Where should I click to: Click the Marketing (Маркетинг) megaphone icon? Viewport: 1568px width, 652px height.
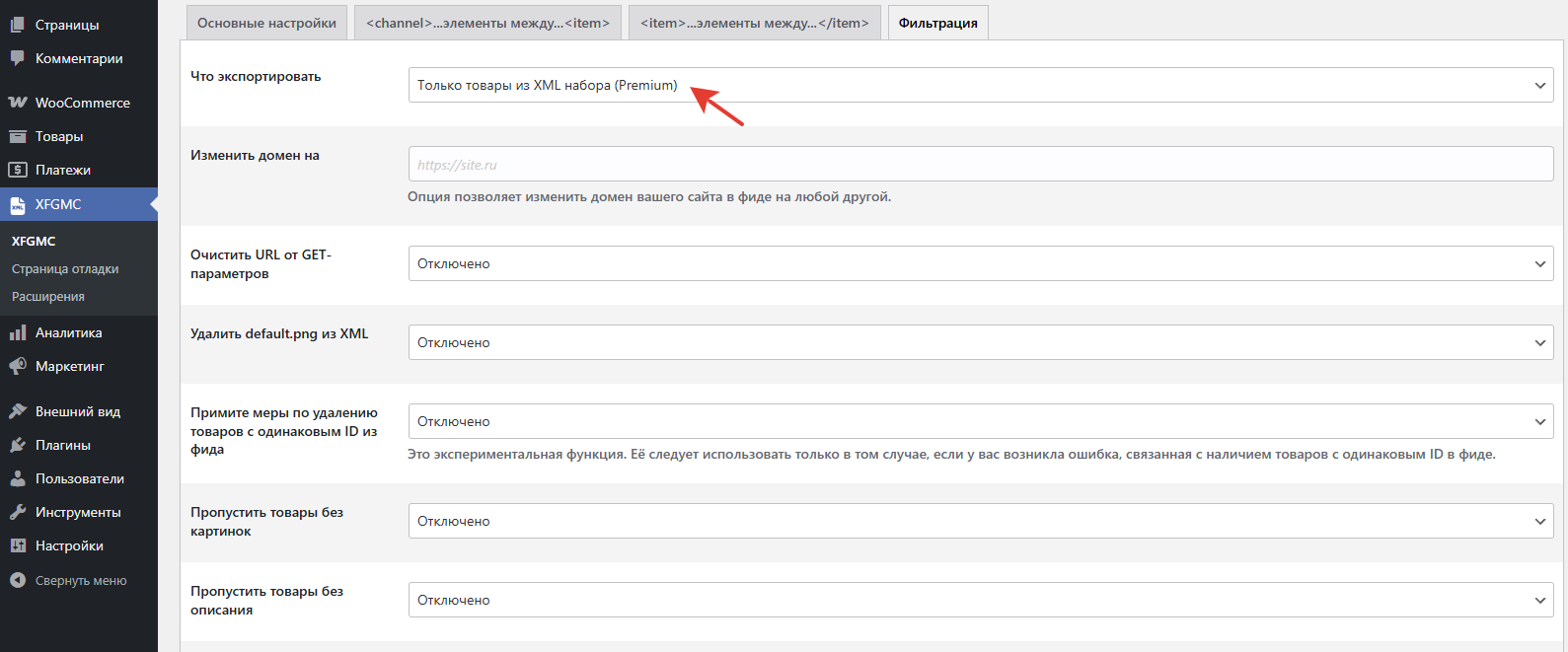coord(18,366)
